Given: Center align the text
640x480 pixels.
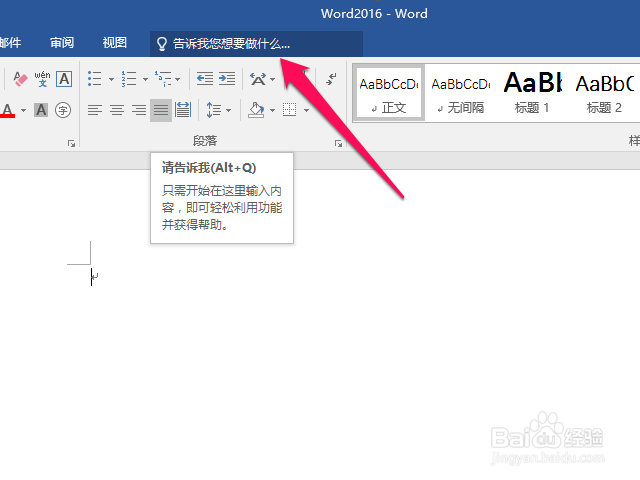Looking at the screenshot, I should coord(117,110).
